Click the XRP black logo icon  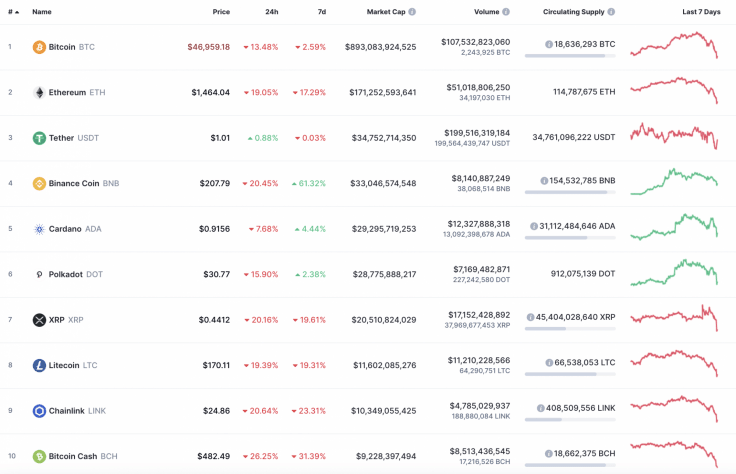click(x=39, y=320)
